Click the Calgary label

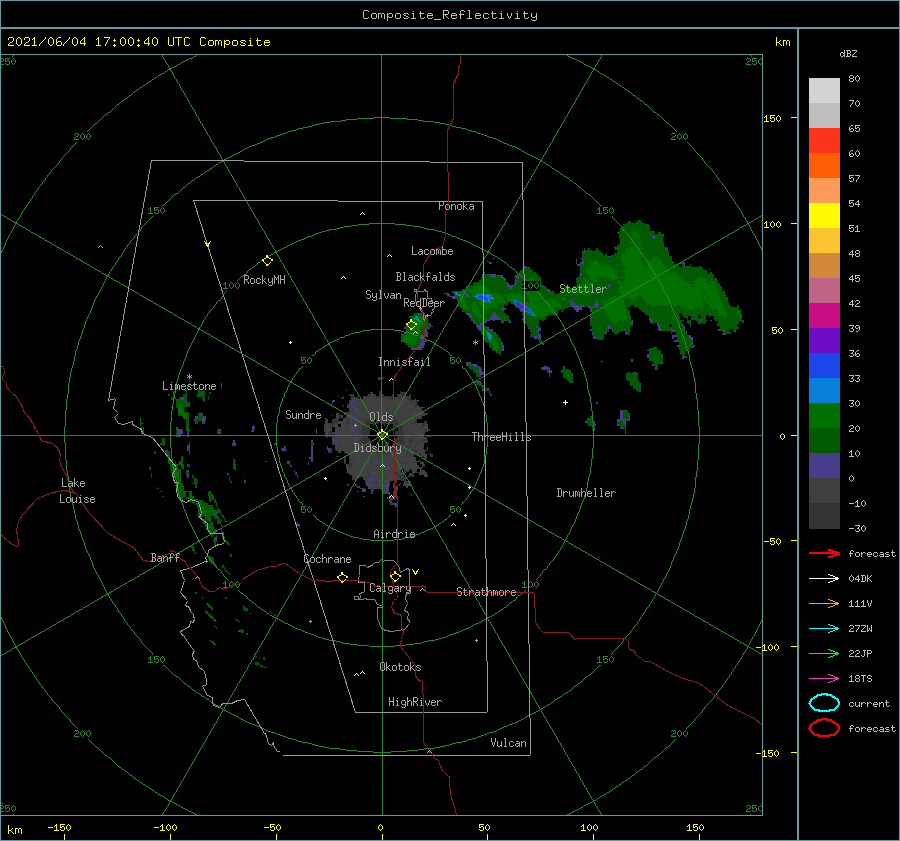tap(390, 588)
